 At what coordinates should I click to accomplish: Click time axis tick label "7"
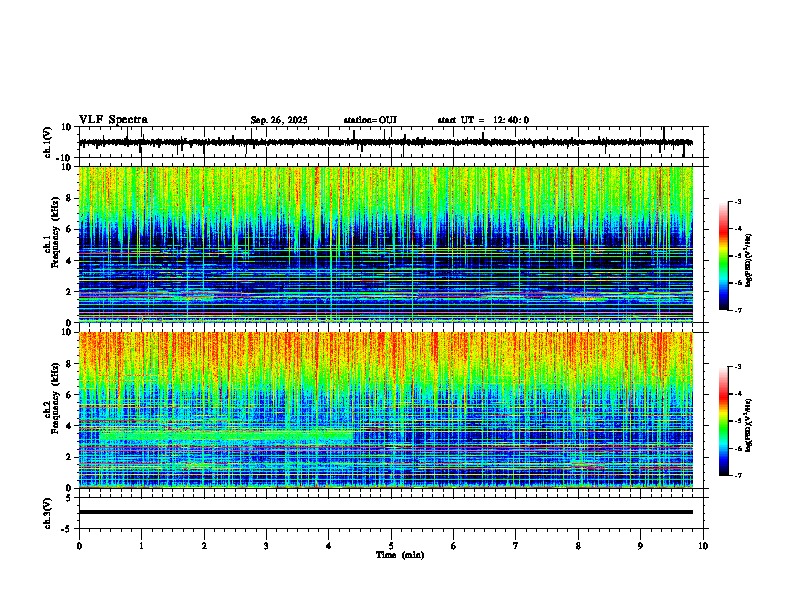(516, 546)
